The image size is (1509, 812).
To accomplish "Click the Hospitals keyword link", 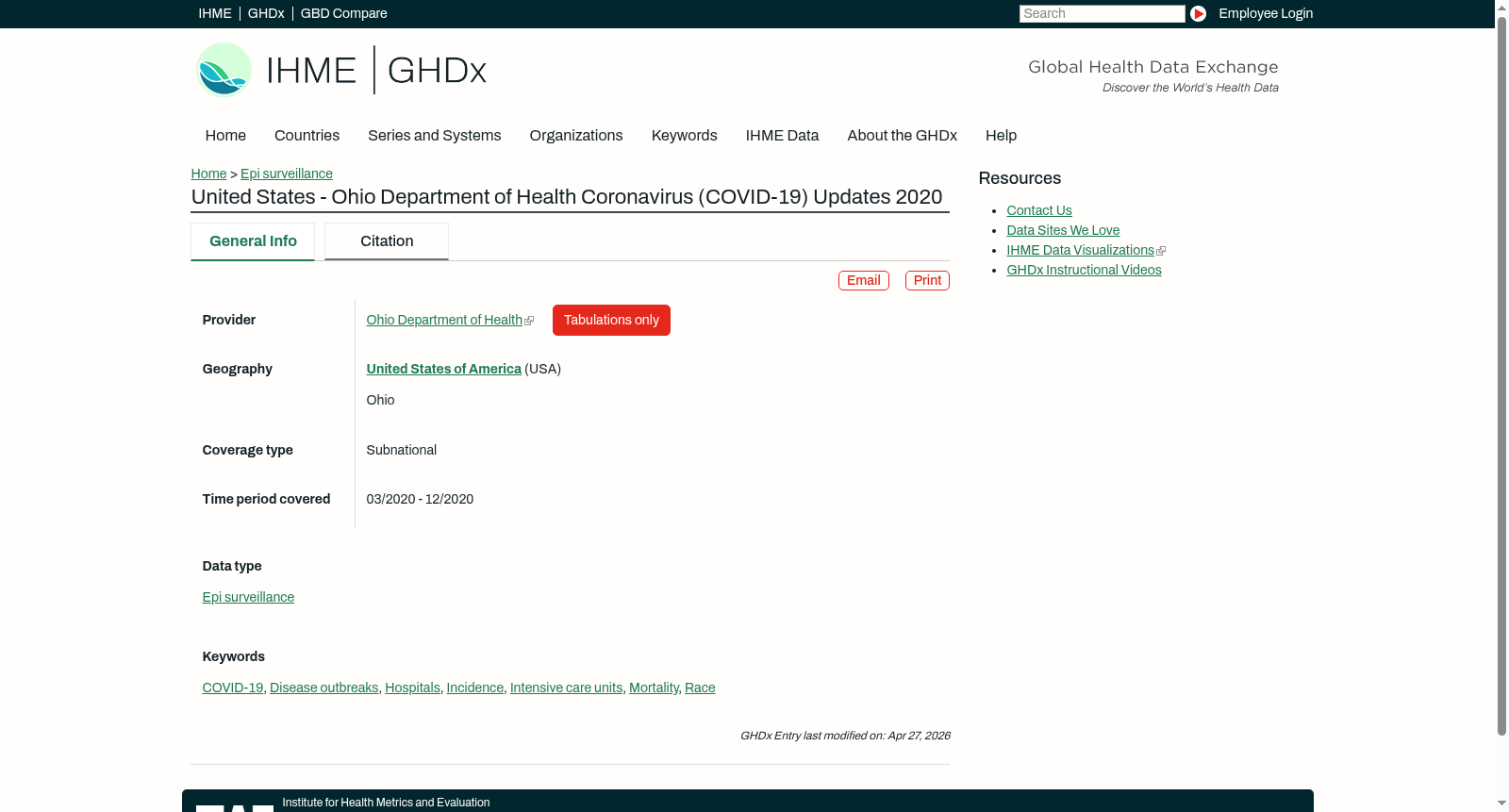I will [412, 688].
